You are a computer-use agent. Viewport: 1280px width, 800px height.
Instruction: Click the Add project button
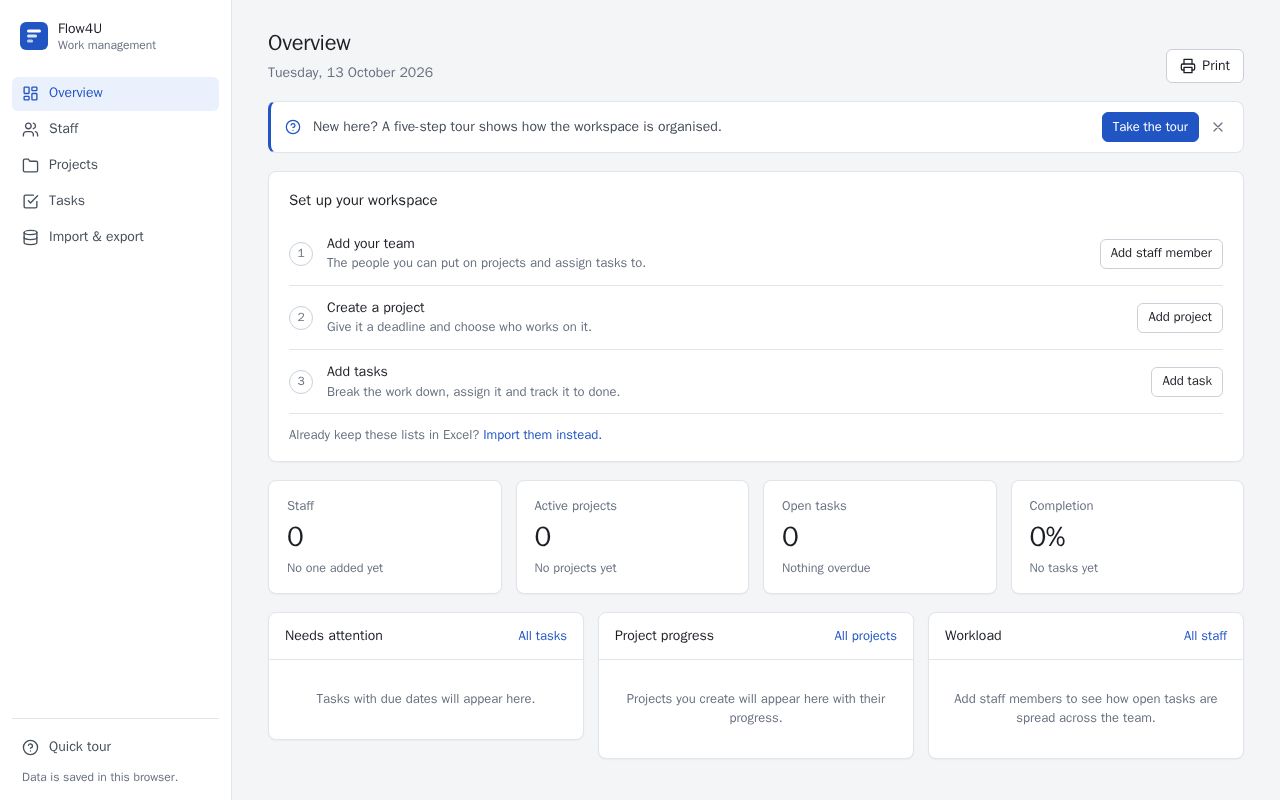click(1180, 318)
